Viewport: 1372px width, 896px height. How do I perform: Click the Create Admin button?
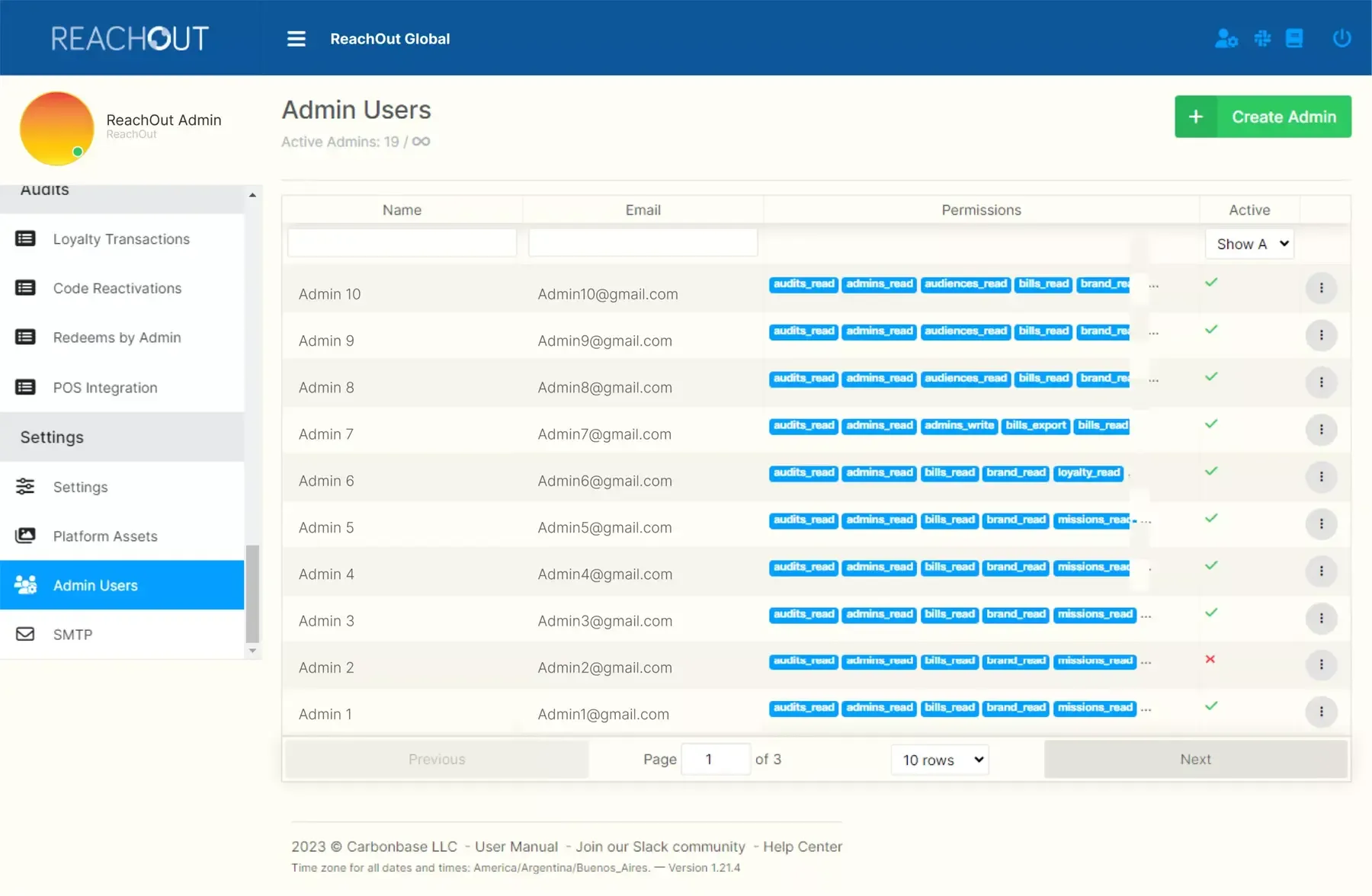click(x=1263, y=117)
